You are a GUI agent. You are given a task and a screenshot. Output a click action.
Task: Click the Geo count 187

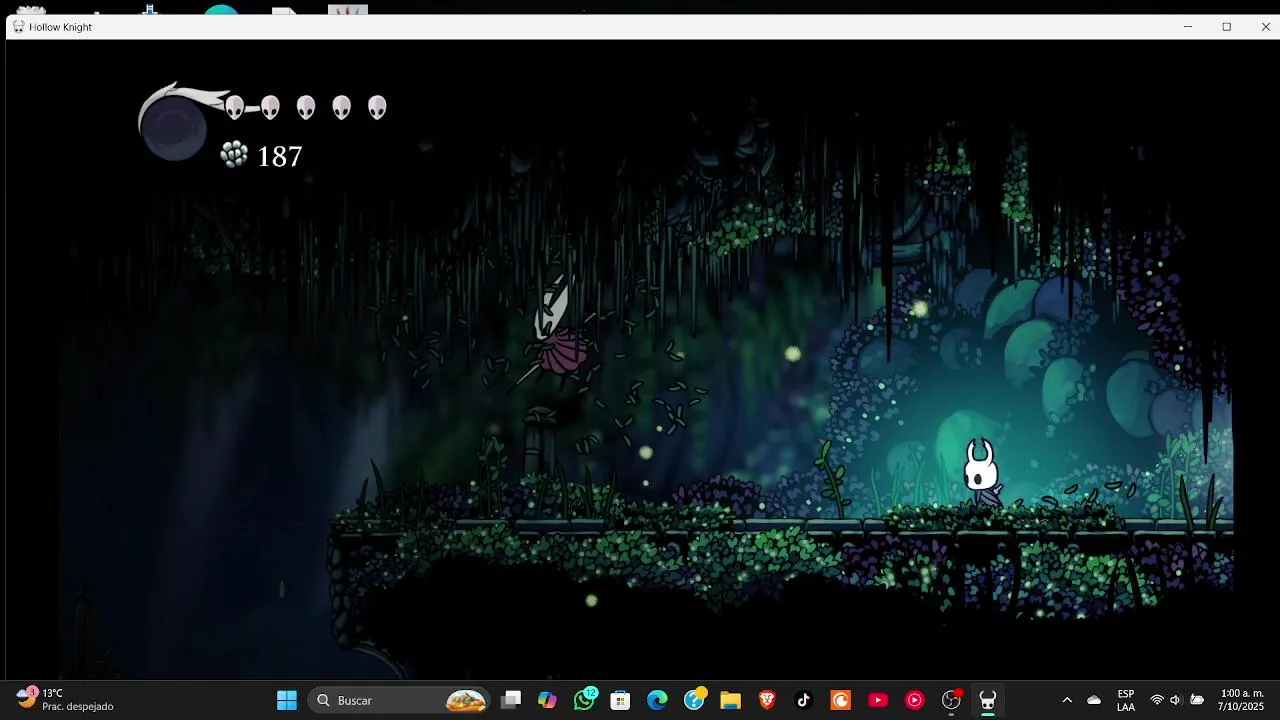pos(280,156)
